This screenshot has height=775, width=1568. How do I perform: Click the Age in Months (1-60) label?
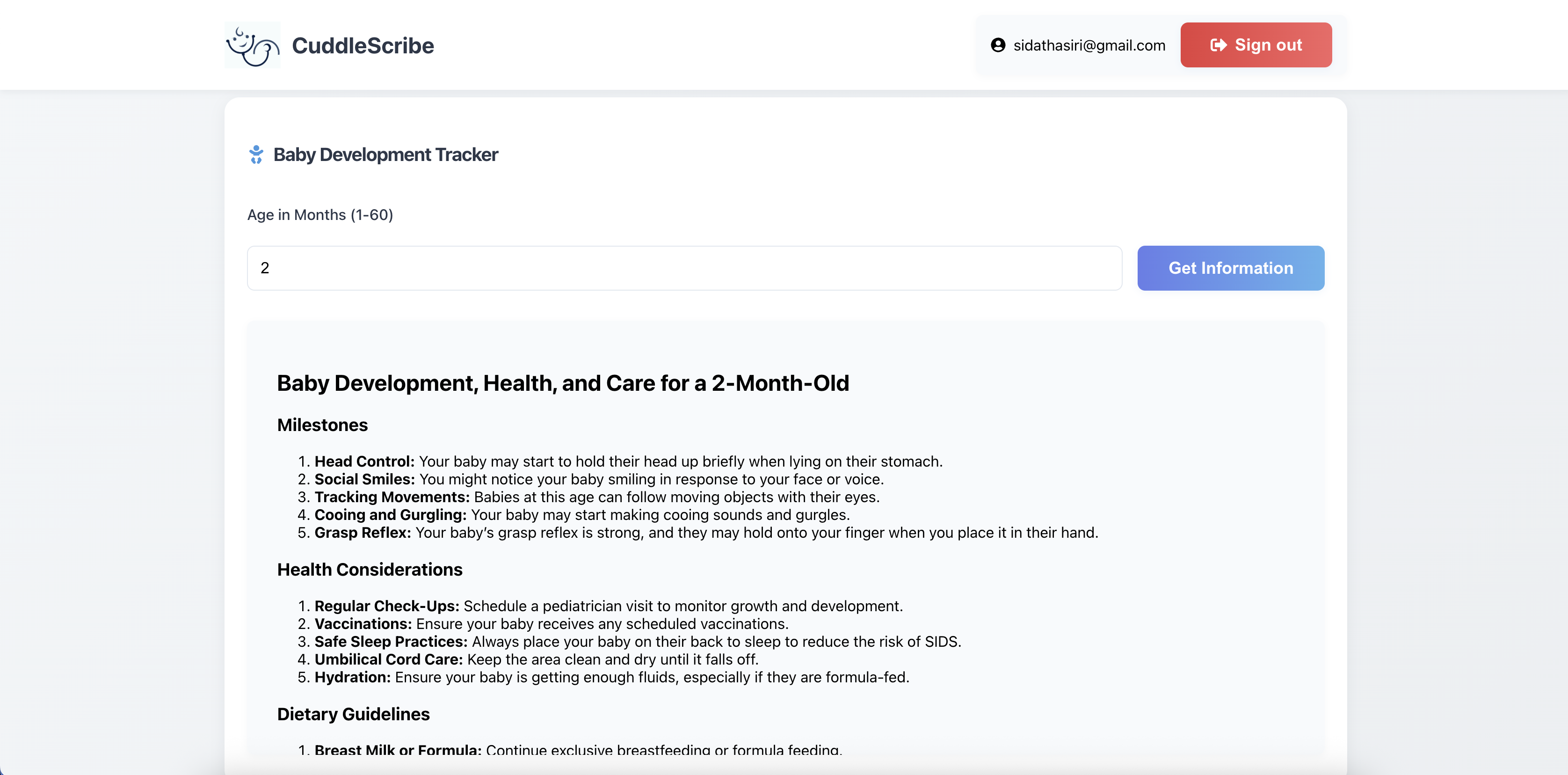(x=320, y=215)
